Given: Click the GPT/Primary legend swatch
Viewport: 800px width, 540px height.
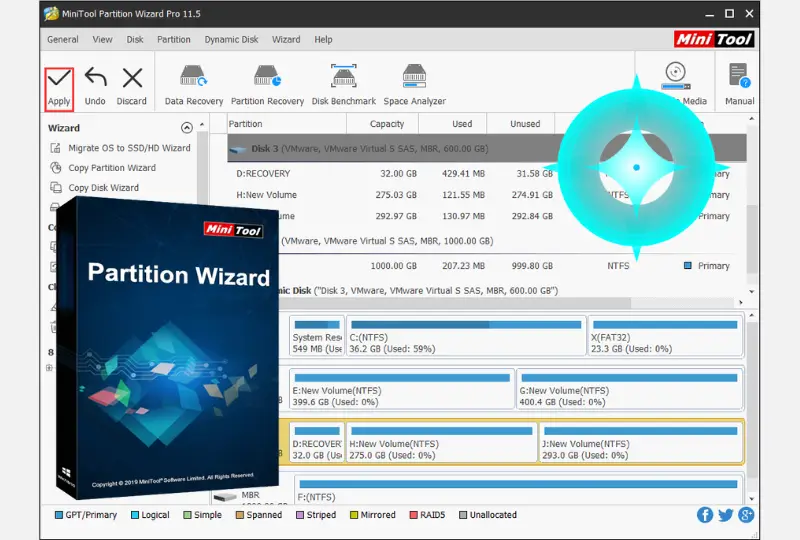Looking at the screenshot, I should tap(59, 515).
